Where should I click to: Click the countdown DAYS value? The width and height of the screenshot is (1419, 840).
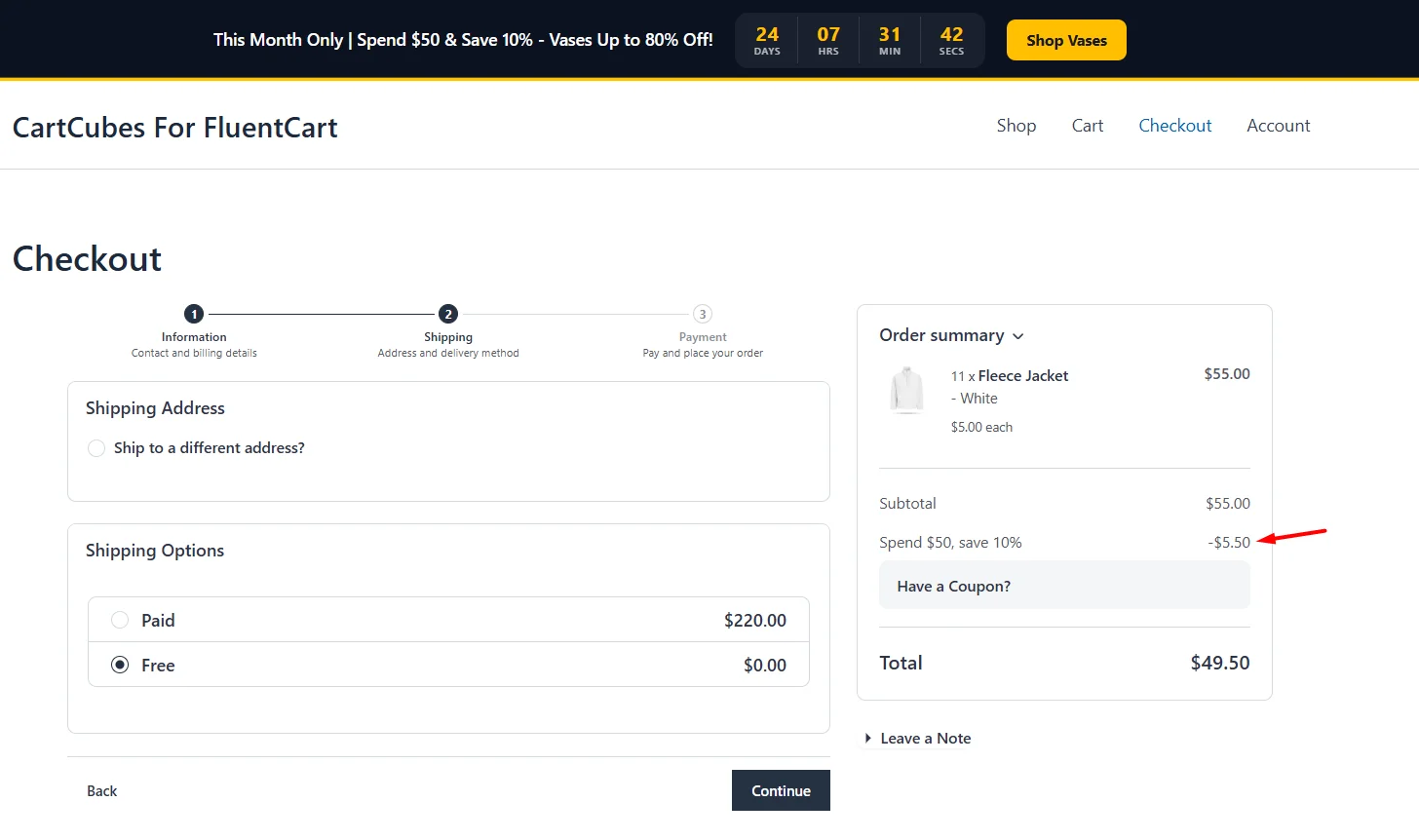[x=767, y=34]
